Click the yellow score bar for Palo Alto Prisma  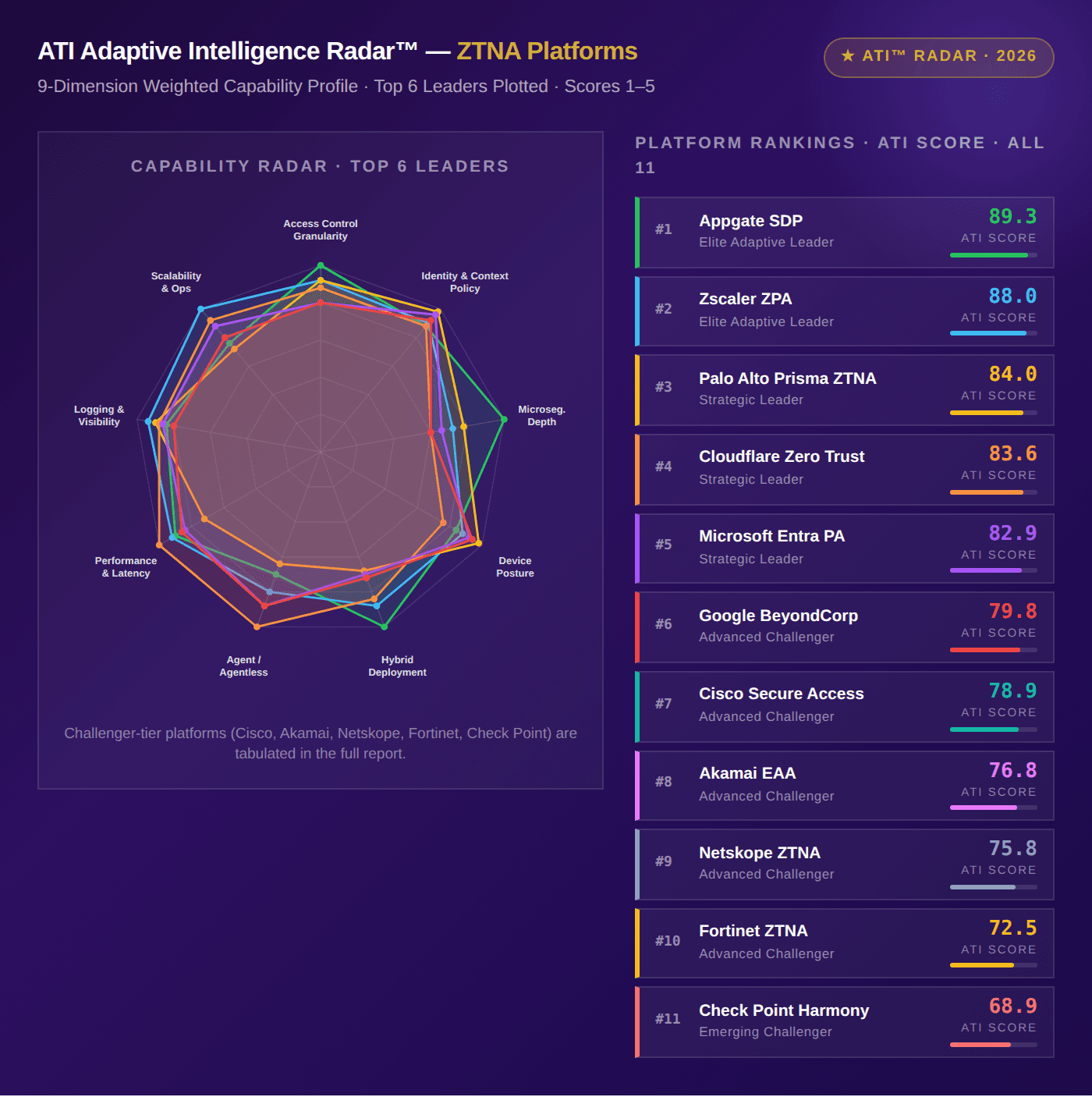tap(987, 413)
